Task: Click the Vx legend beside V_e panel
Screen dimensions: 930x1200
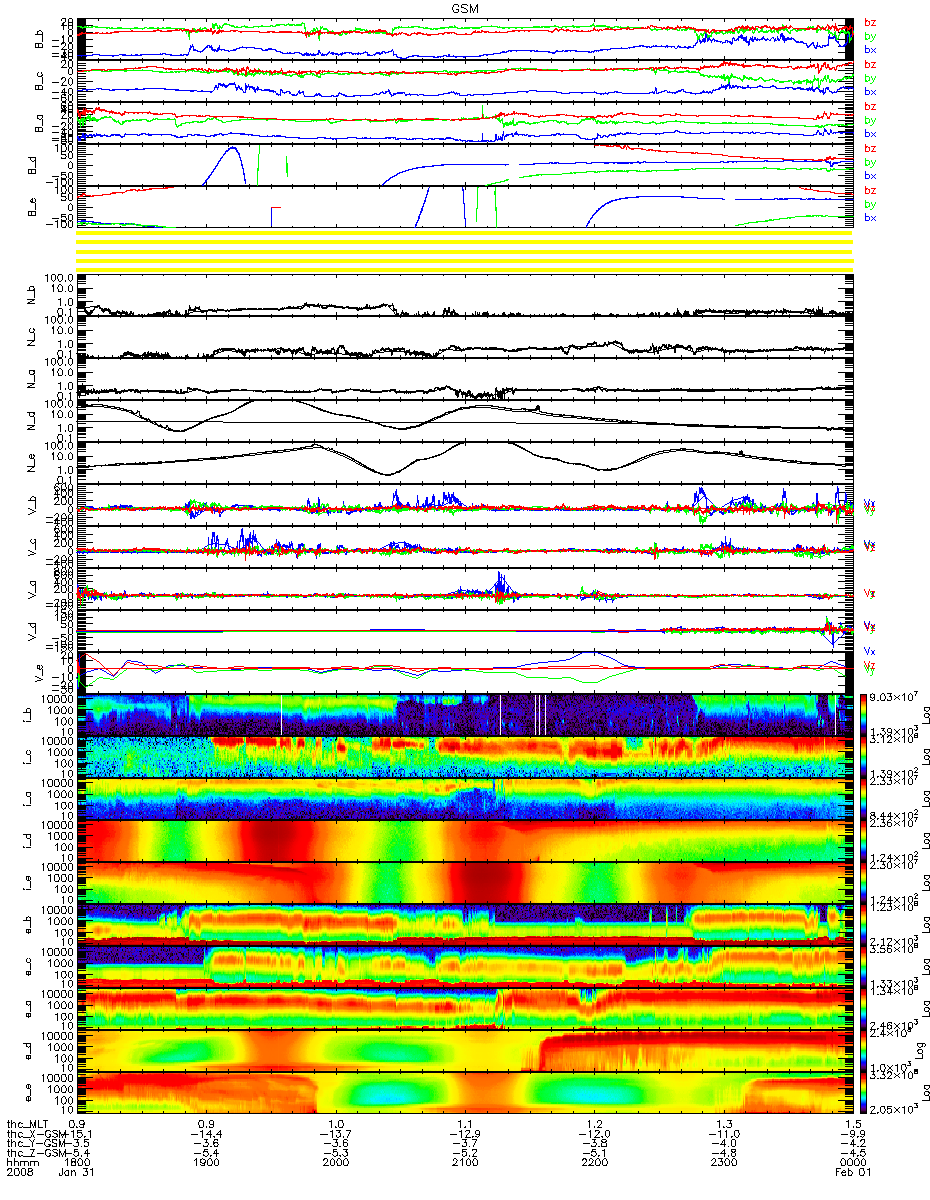Action: click(x=870, y=650)
